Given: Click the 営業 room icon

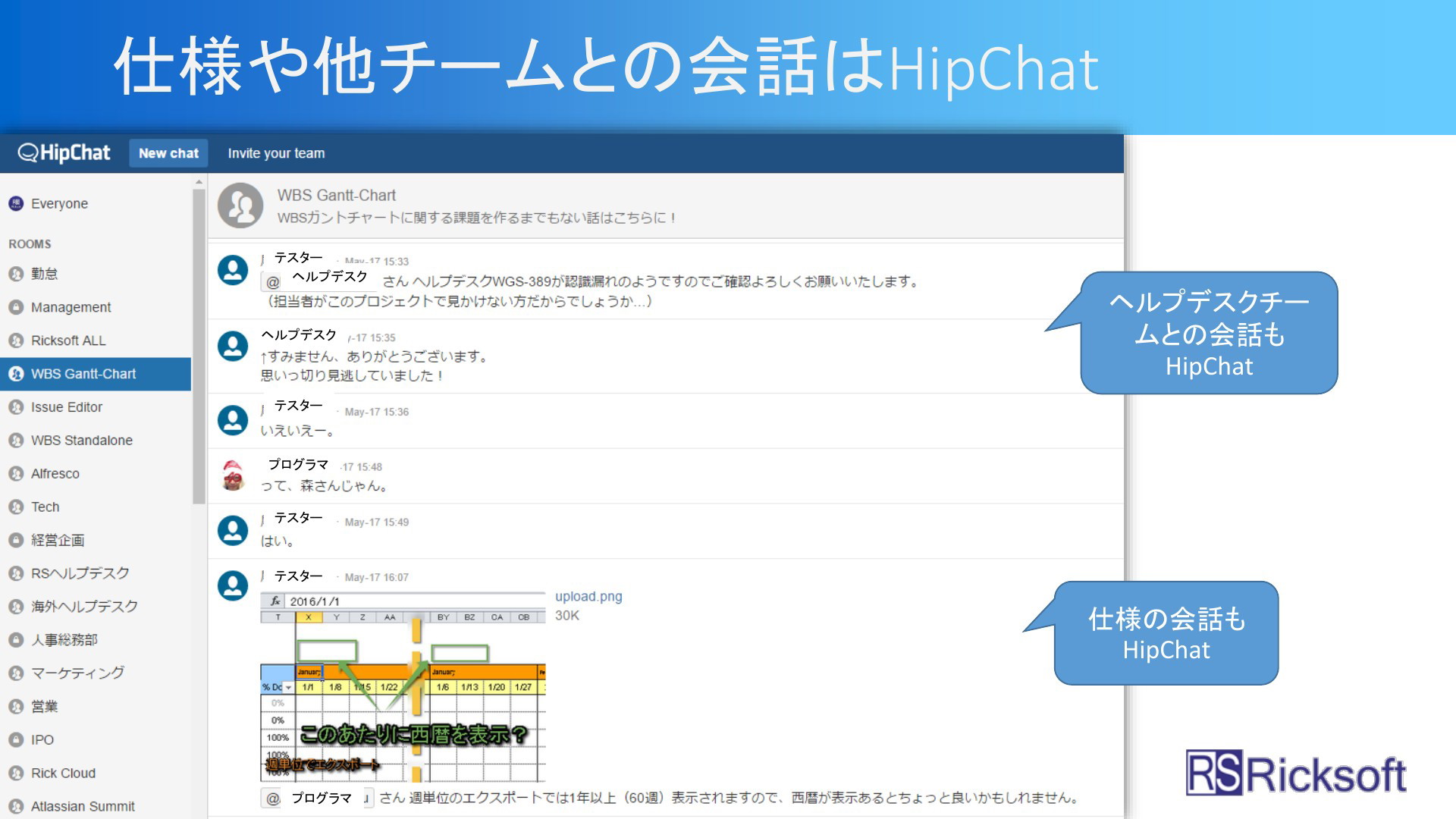Looking at the screenshot, I should click(x=16, y=707).
